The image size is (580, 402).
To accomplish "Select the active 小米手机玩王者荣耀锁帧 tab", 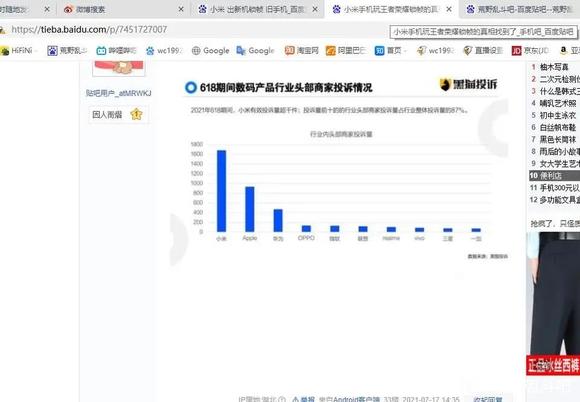I will coord(392,9).
